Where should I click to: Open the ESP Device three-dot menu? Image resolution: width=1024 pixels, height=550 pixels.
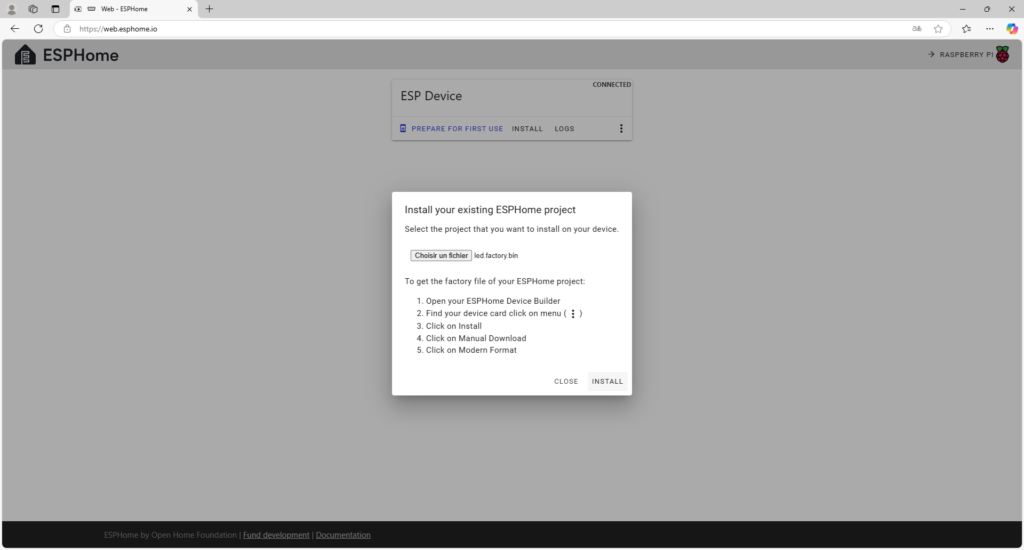(621, 129)
